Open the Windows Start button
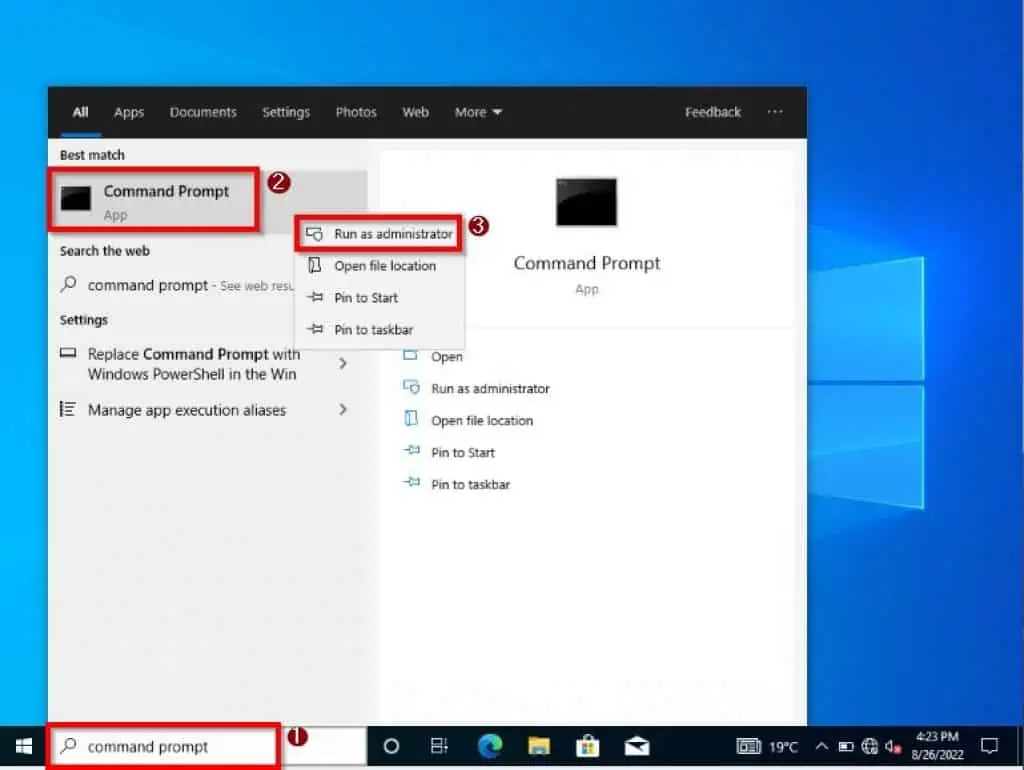Screen dimensions: 1024x770 click(24, 746)
